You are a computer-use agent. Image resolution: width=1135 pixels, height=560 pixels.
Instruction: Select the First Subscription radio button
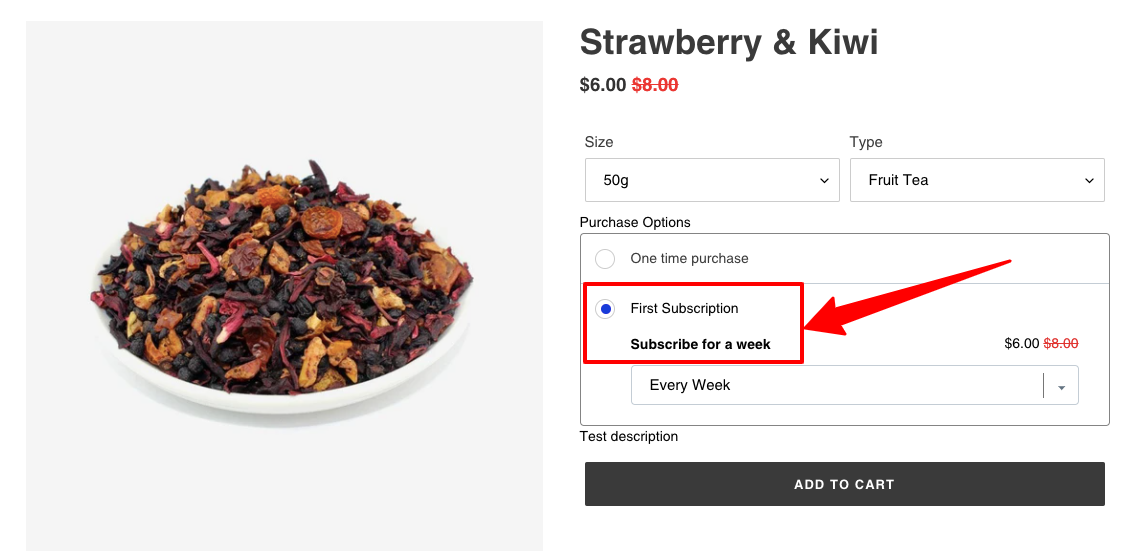605,310
